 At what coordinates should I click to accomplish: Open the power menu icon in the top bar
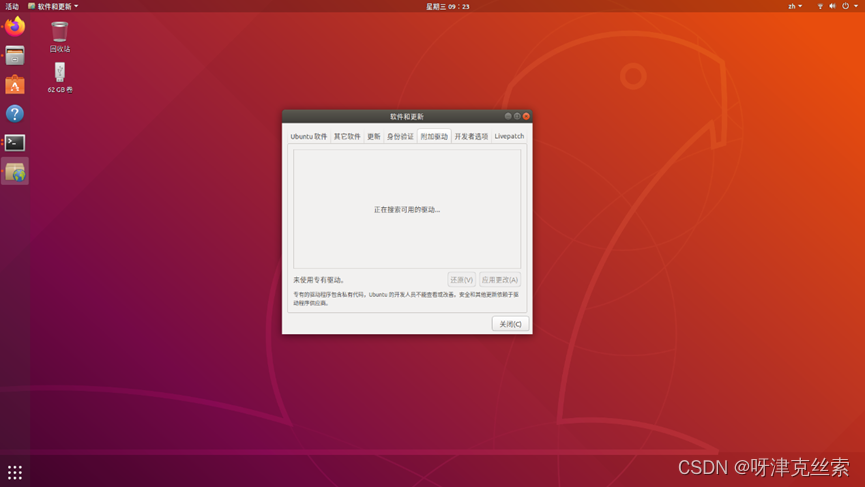point(845,6)
